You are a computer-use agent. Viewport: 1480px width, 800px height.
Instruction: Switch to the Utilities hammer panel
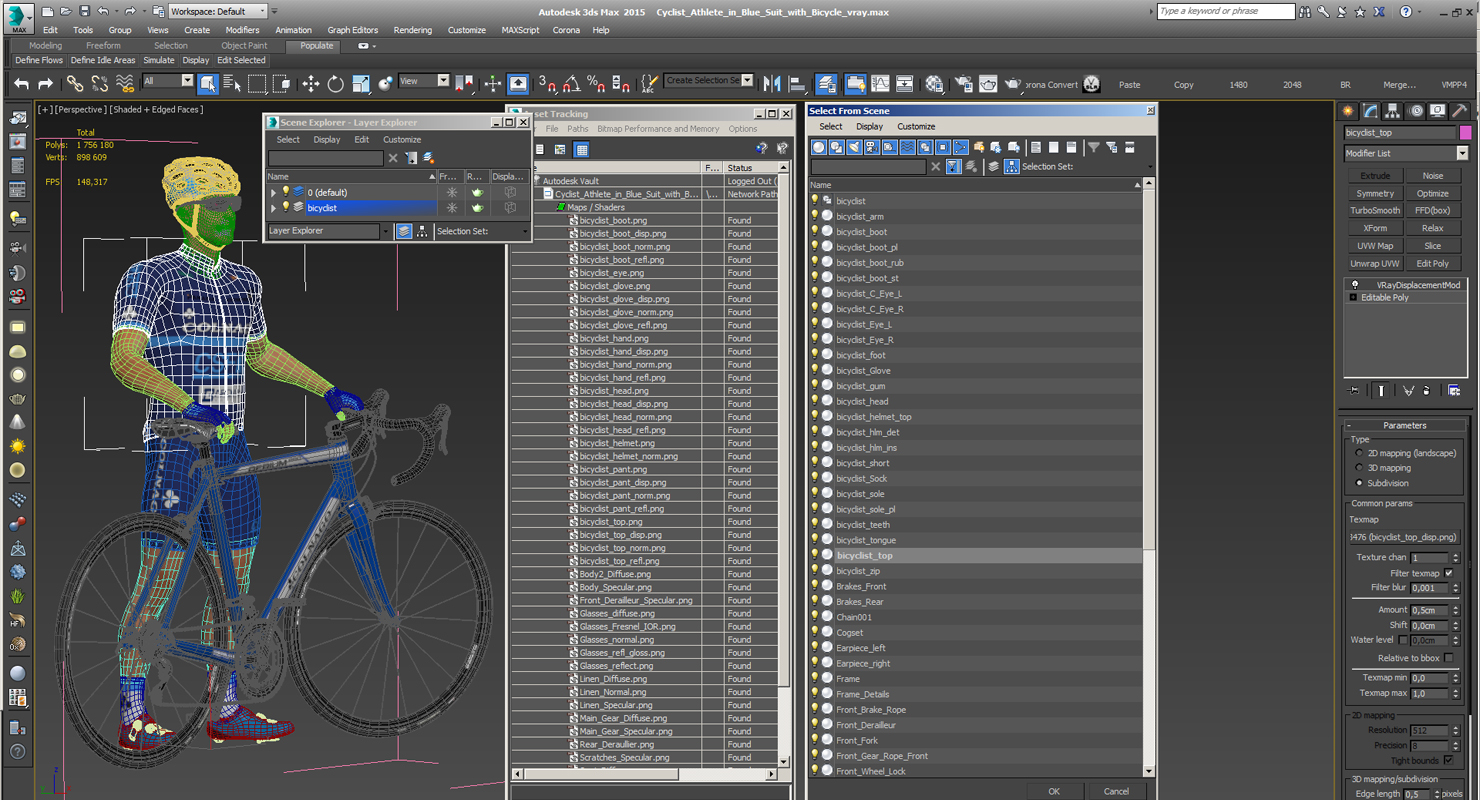coord(1459,111)
